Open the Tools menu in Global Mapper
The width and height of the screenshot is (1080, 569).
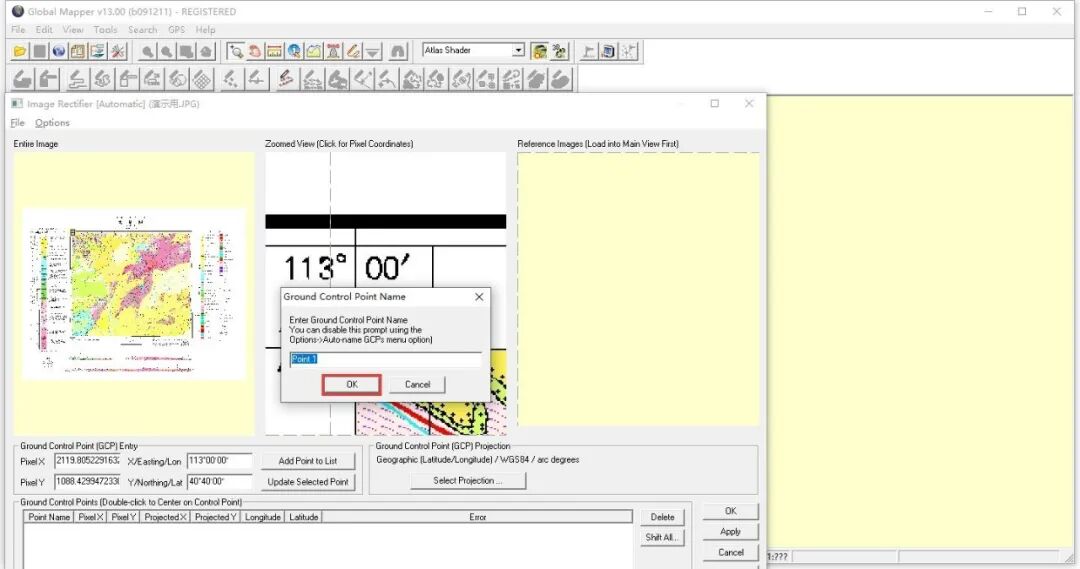105,30
